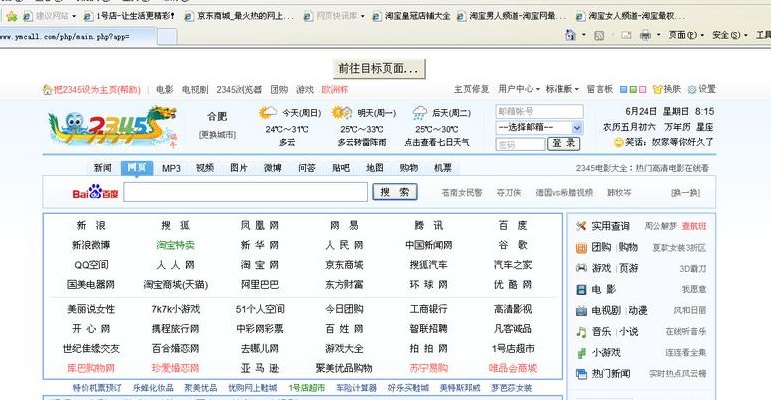Select the MP3 search tab
The height and width of the screenshot is (400, 771).
pos(171,168)
